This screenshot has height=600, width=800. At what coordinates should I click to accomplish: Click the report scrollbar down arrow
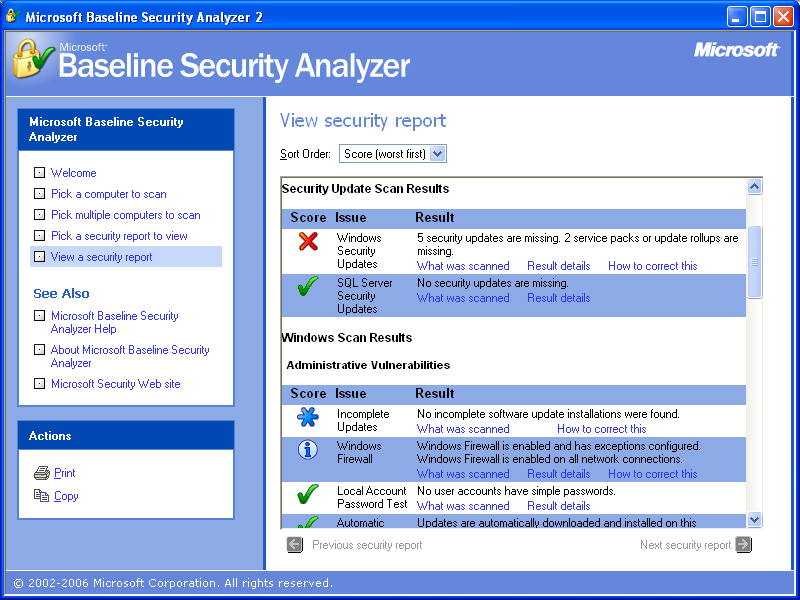(x=755, y=520)
